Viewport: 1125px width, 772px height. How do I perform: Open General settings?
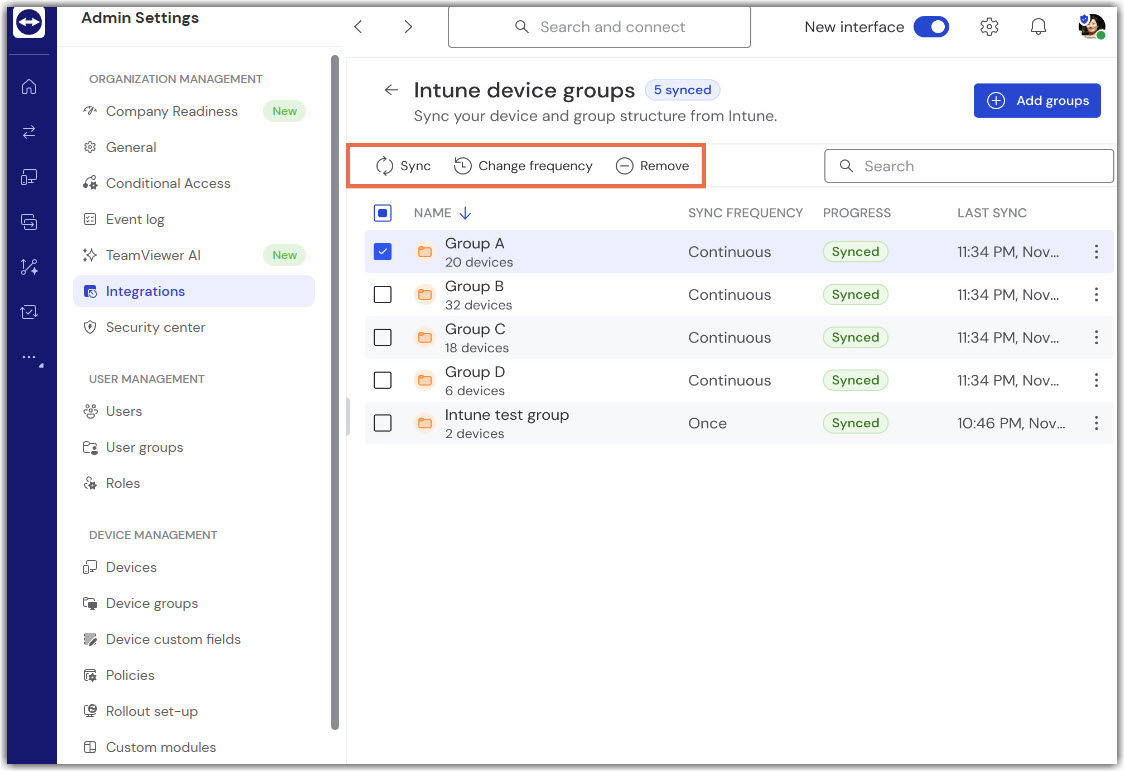click(x=194, y=147)
